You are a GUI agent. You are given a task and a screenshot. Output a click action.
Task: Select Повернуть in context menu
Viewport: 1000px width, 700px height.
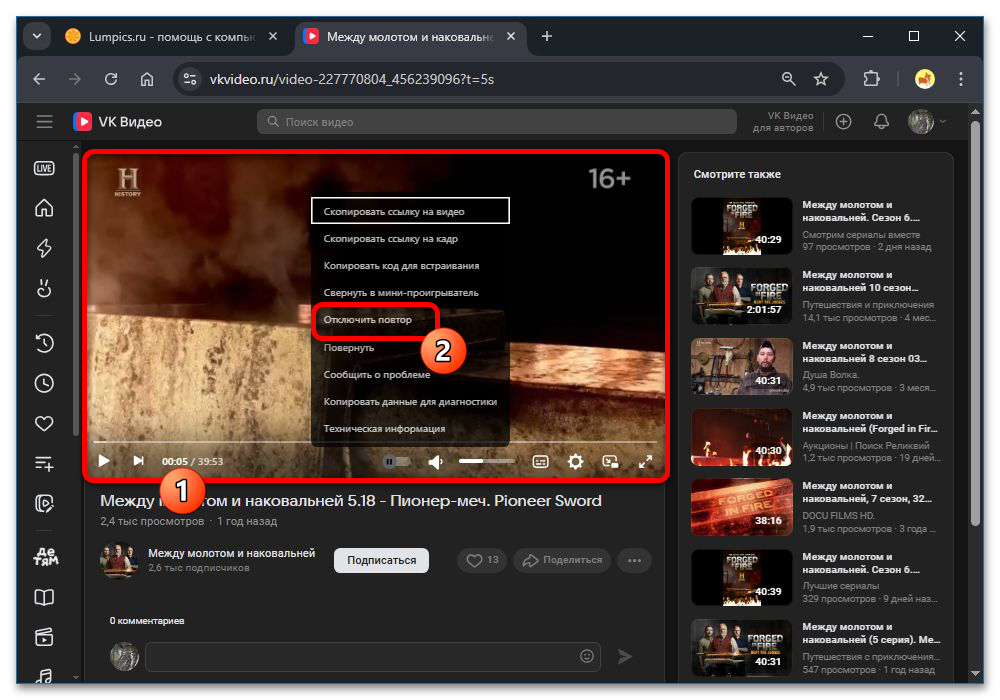410,347
